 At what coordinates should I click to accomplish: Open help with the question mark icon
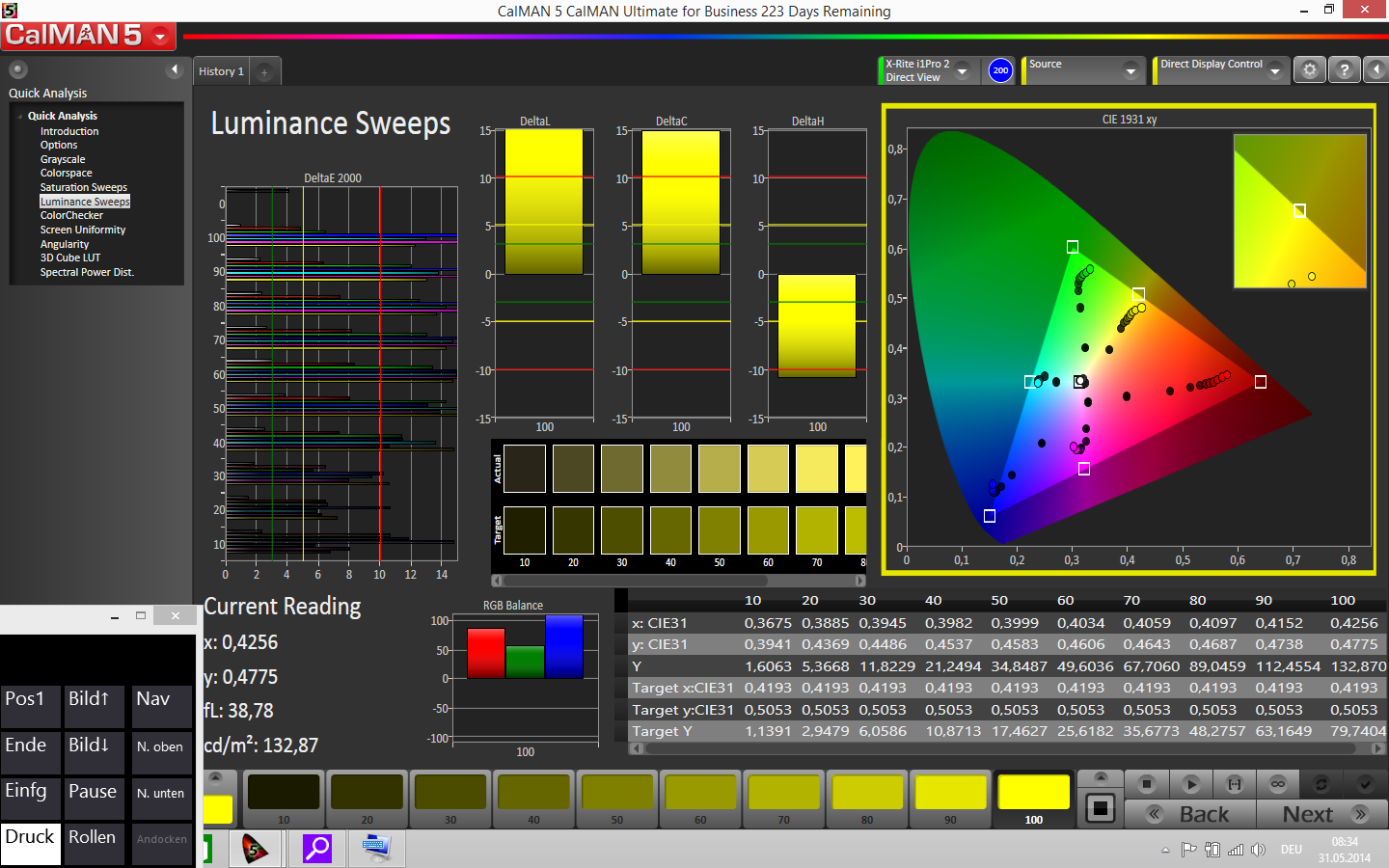coord(1344,69)
